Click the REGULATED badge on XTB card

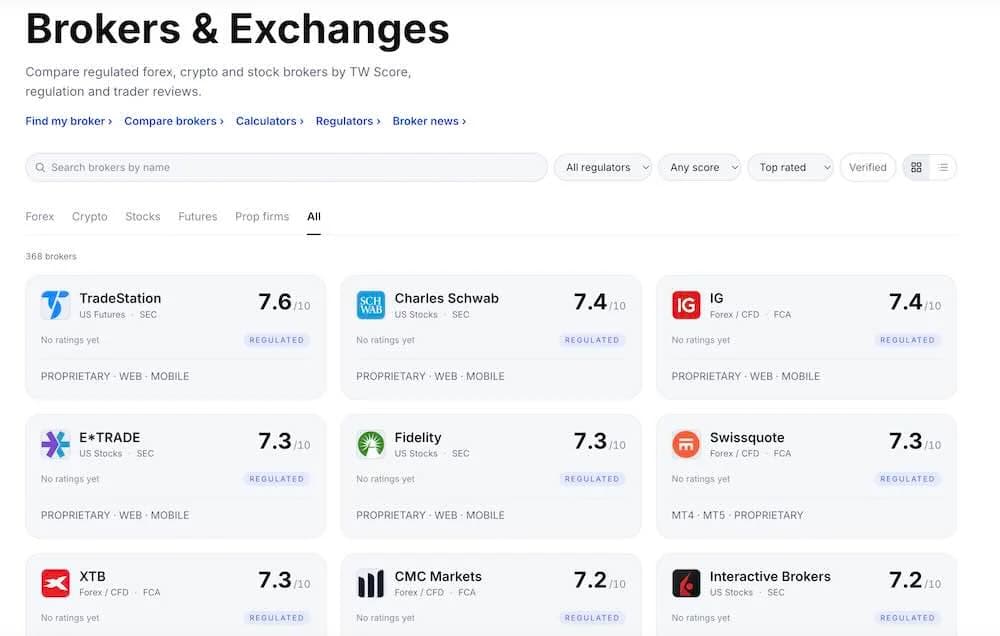pos(277,618)
